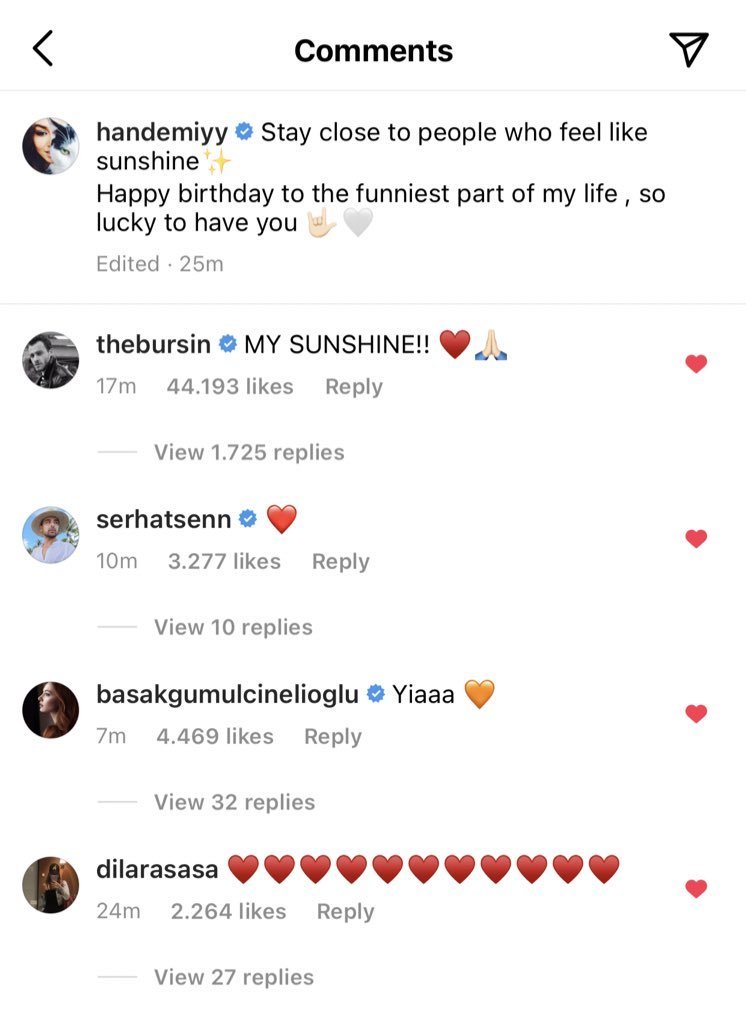Open the handemiyy username link

tap(162, 132)
